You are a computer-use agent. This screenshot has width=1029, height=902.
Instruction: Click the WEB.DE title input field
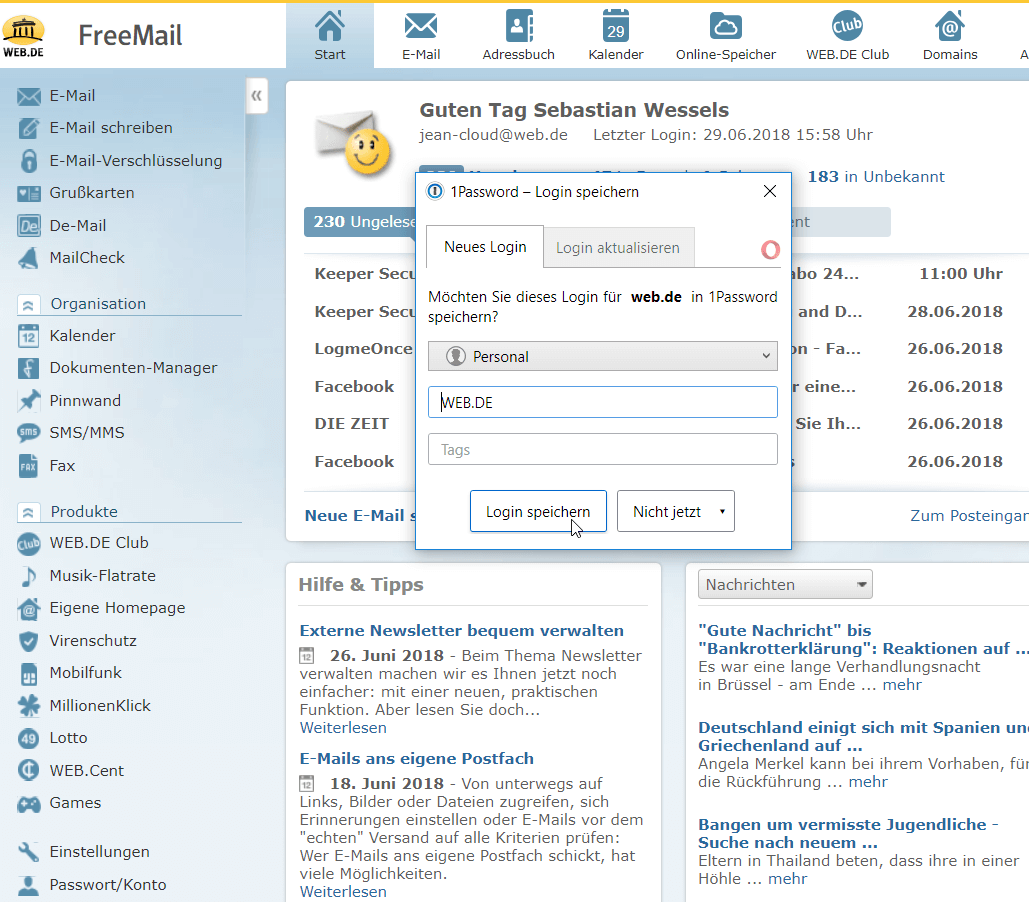pyautogui.click(x=602, y=402)
